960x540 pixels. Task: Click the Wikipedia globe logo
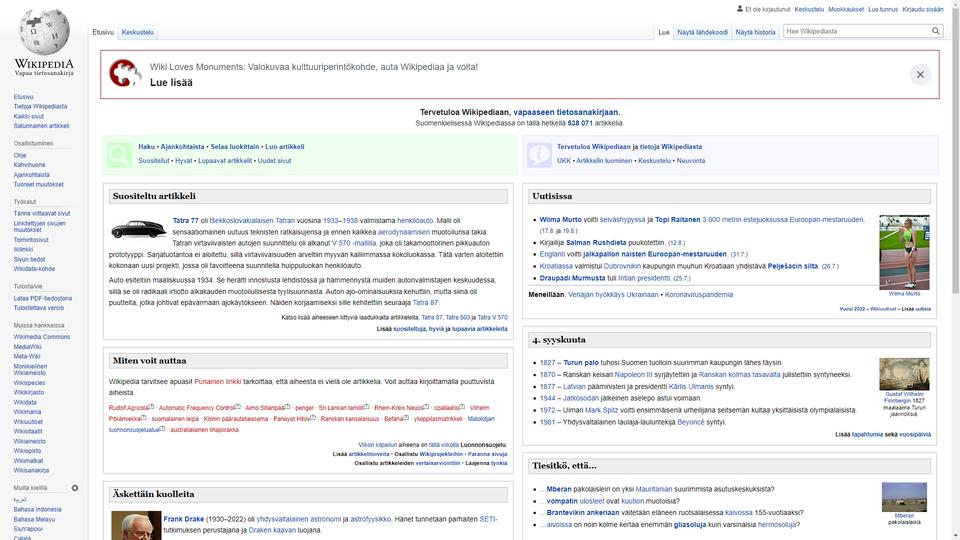[x=44, y=32]
